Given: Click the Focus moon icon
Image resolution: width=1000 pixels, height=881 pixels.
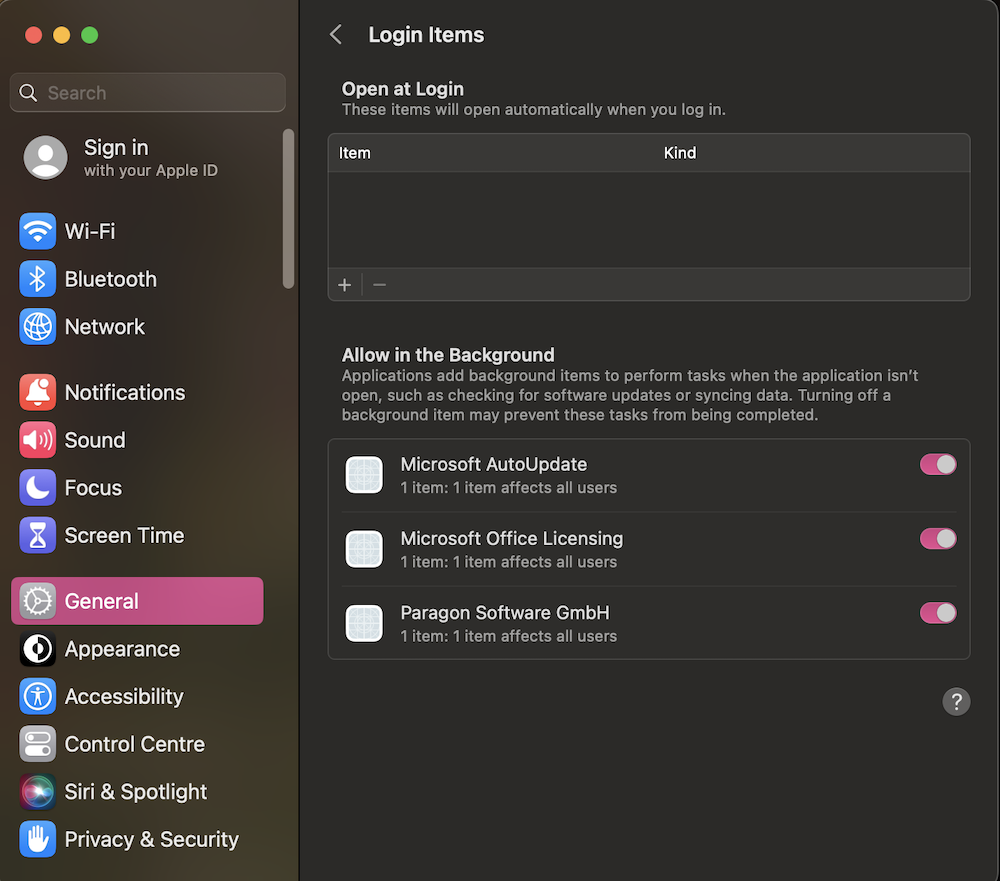Looking at the screenshot, I should (38, 487).
